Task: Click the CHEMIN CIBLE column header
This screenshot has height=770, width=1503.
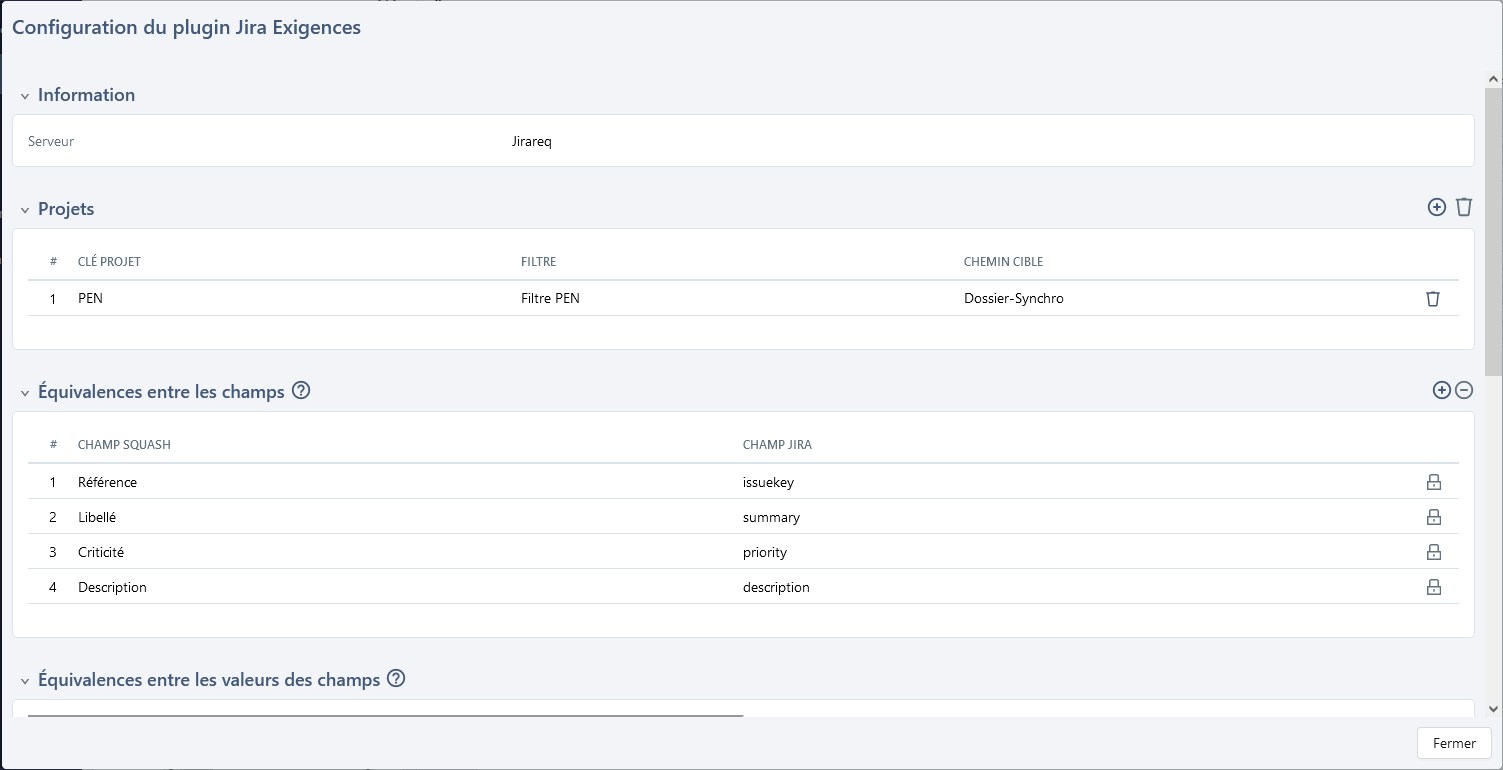Action: pos(1003,262)
